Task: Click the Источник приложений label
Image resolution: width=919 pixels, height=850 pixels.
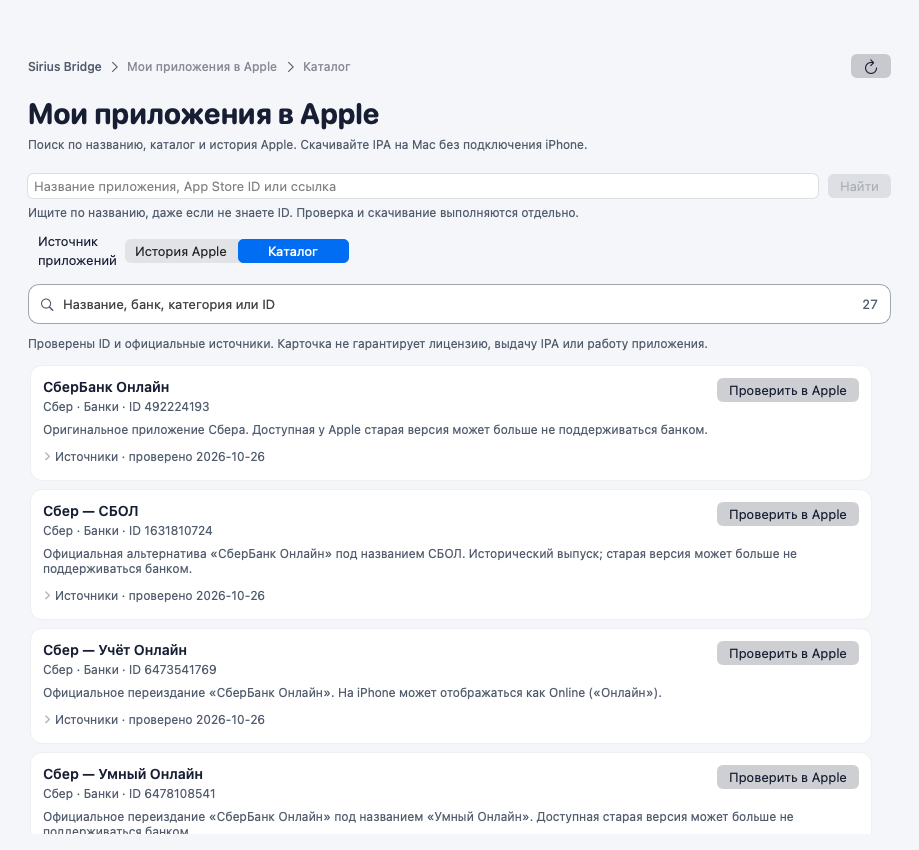Action: coord(77,251)
